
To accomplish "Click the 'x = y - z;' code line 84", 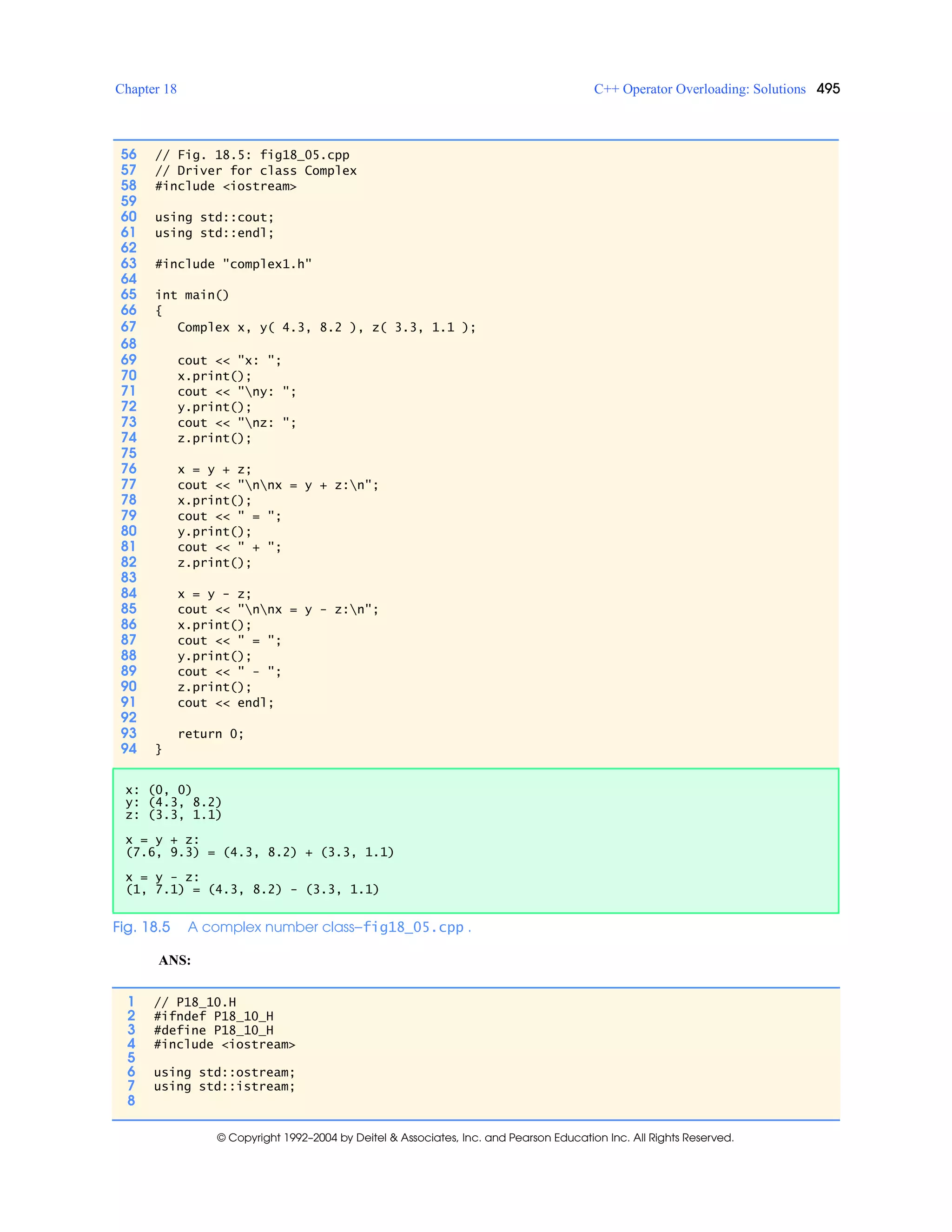I will click(214, 594).
